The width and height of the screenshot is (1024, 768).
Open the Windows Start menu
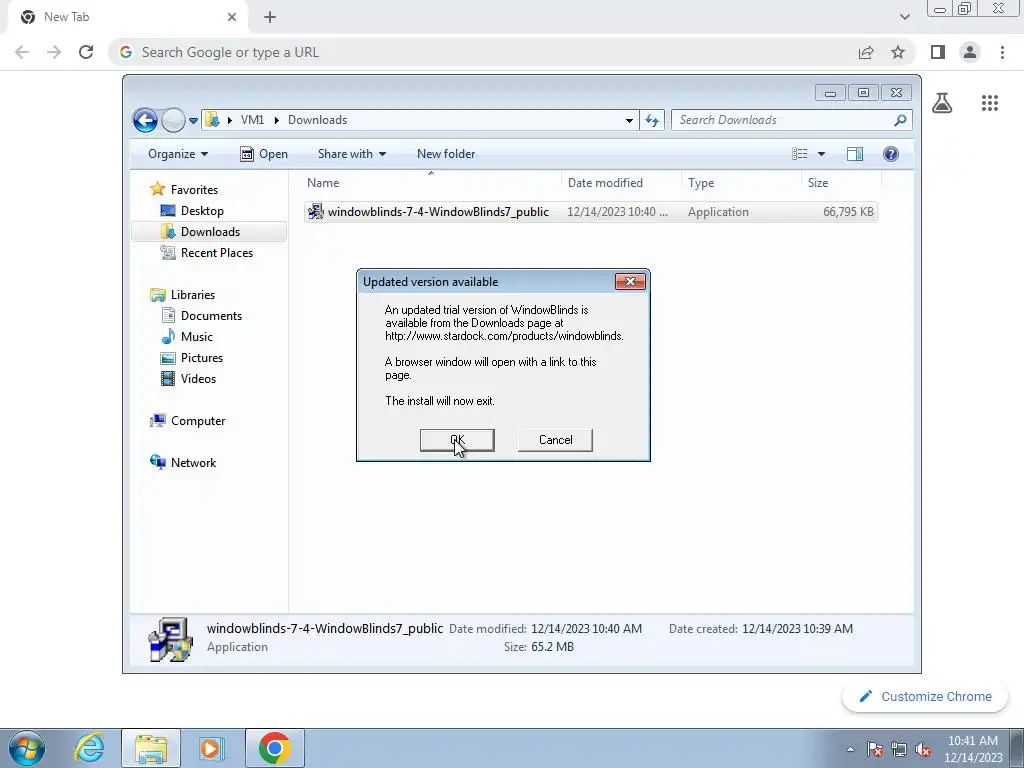point(27,748)
